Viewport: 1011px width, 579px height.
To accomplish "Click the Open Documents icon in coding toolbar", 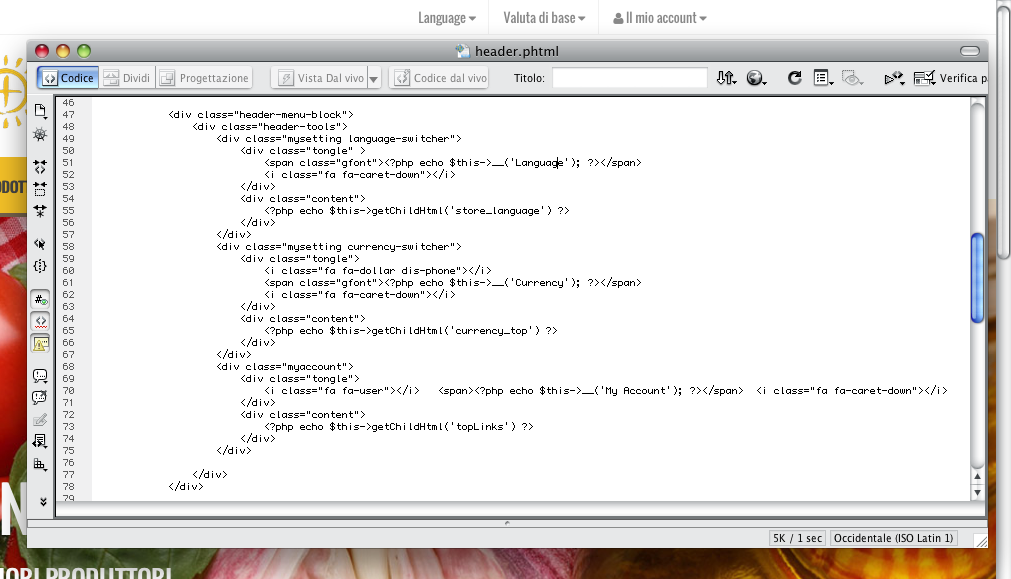I will tap(40, 110).
